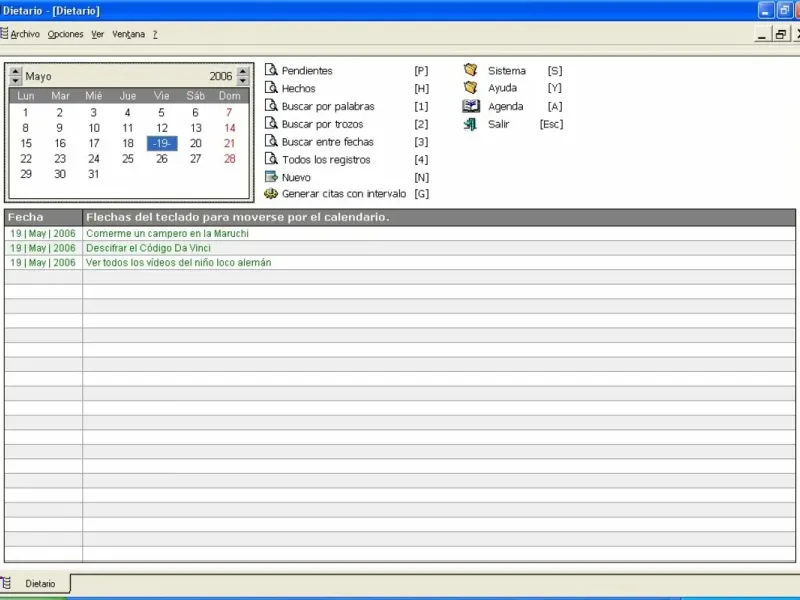The image size is (800, 600).
Task: Open the Ventana menu
Action: click(129, 34)
